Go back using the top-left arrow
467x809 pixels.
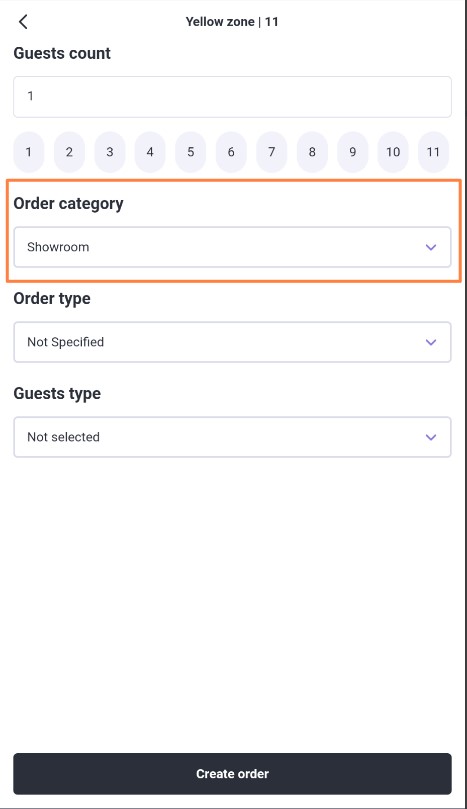tap(23, 22)
